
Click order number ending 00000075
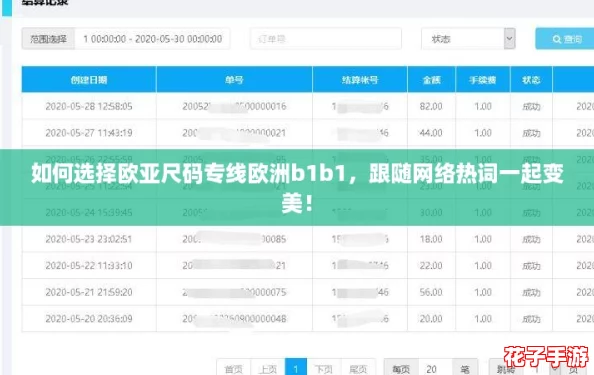234,292
